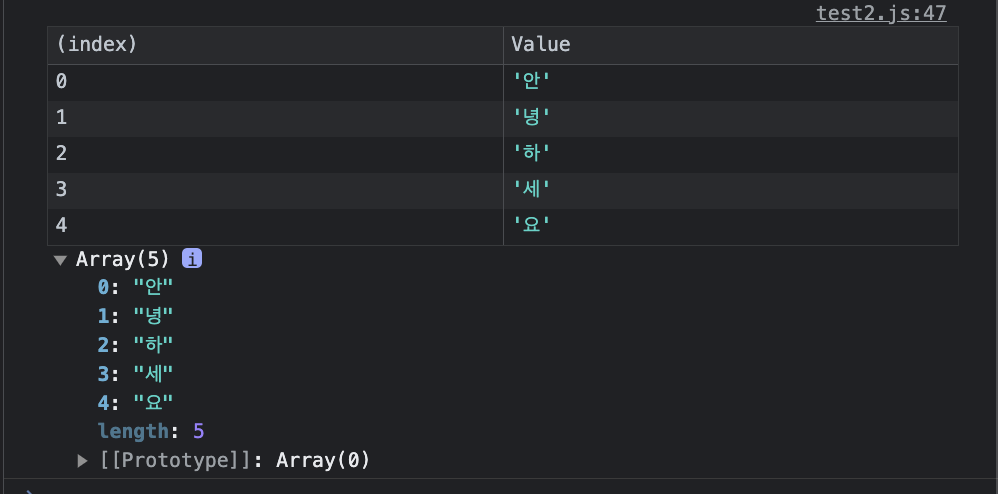998x494 pixels.
Task: Select array entry 4: "요"
Action: (136, 402)
